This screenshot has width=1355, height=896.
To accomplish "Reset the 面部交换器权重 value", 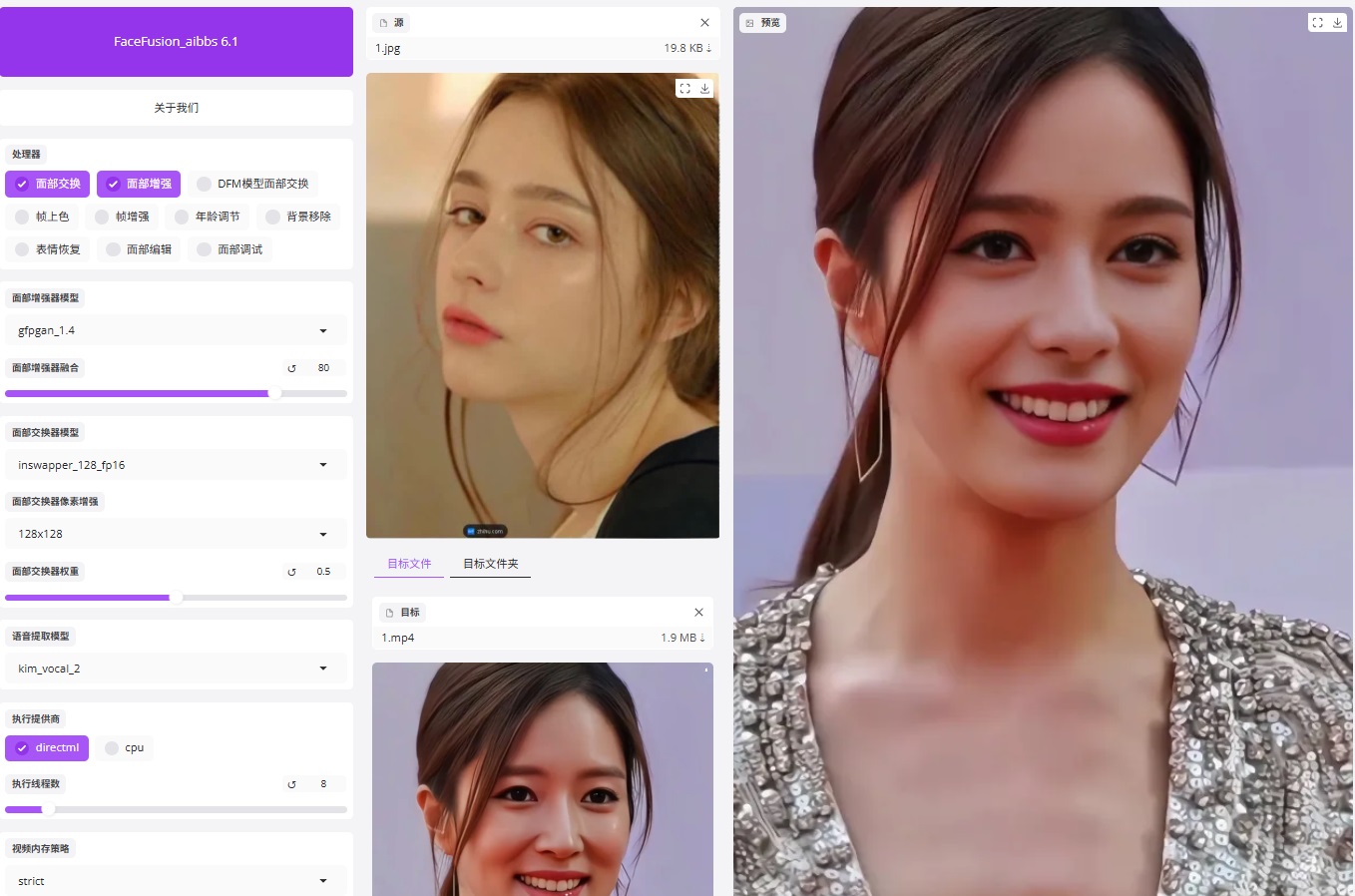I will (x=291, y=572).
